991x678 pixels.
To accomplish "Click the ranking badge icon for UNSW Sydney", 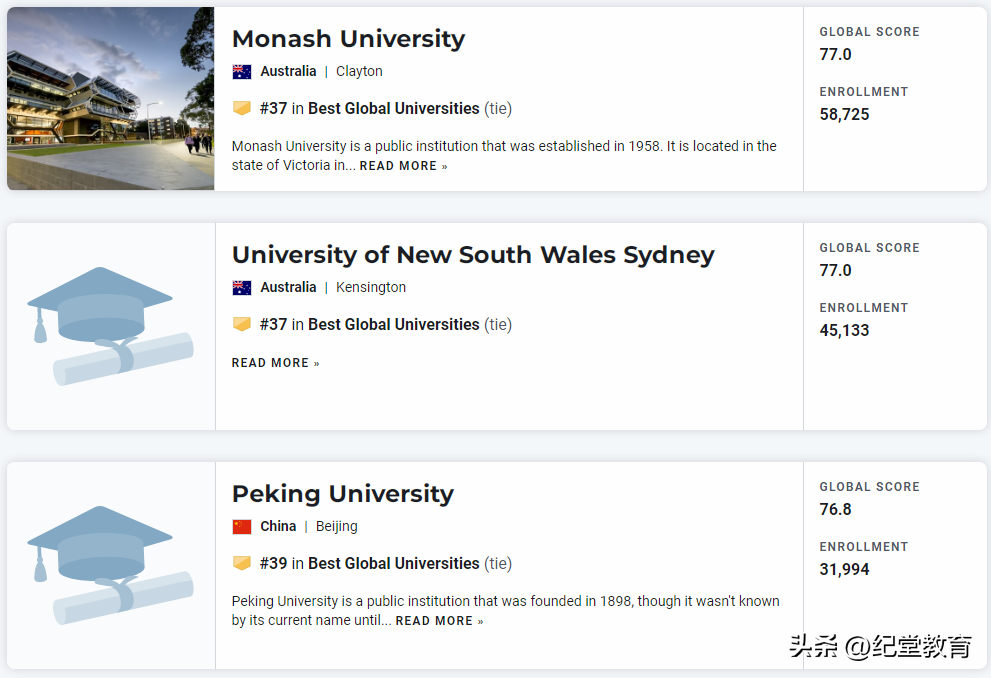I will 242,324.
